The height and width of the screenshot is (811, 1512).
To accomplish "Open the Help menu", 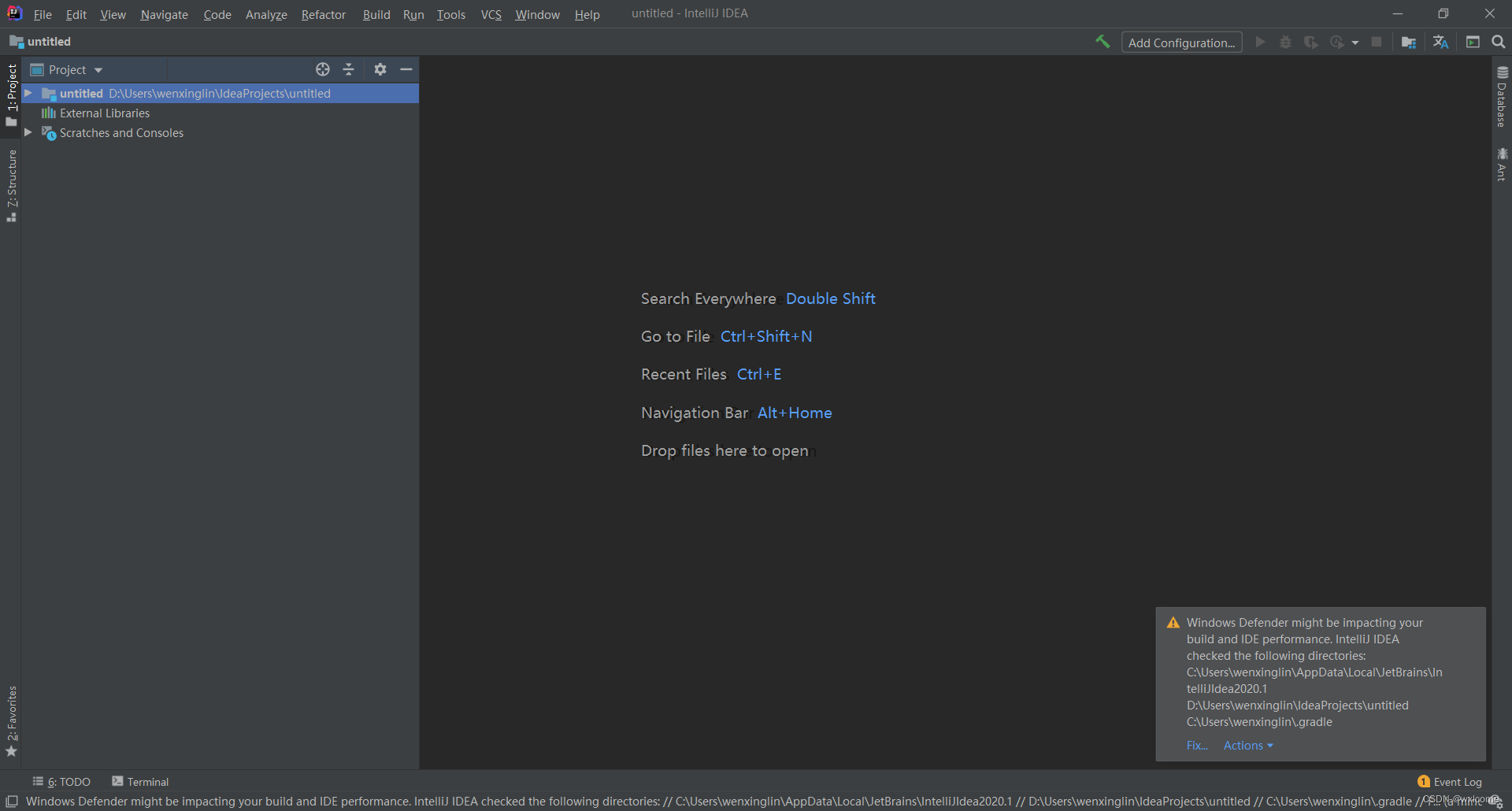I will [x=587, y=14].
